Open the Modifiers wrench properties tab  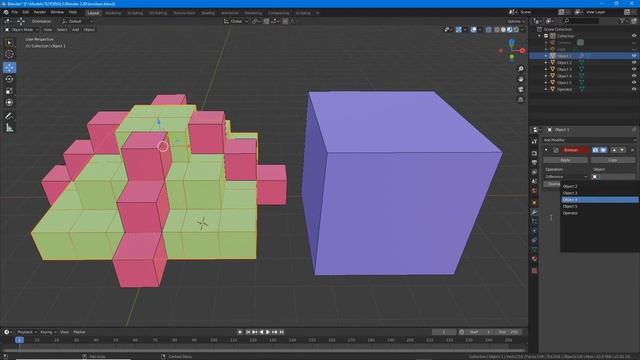[534, 212]
